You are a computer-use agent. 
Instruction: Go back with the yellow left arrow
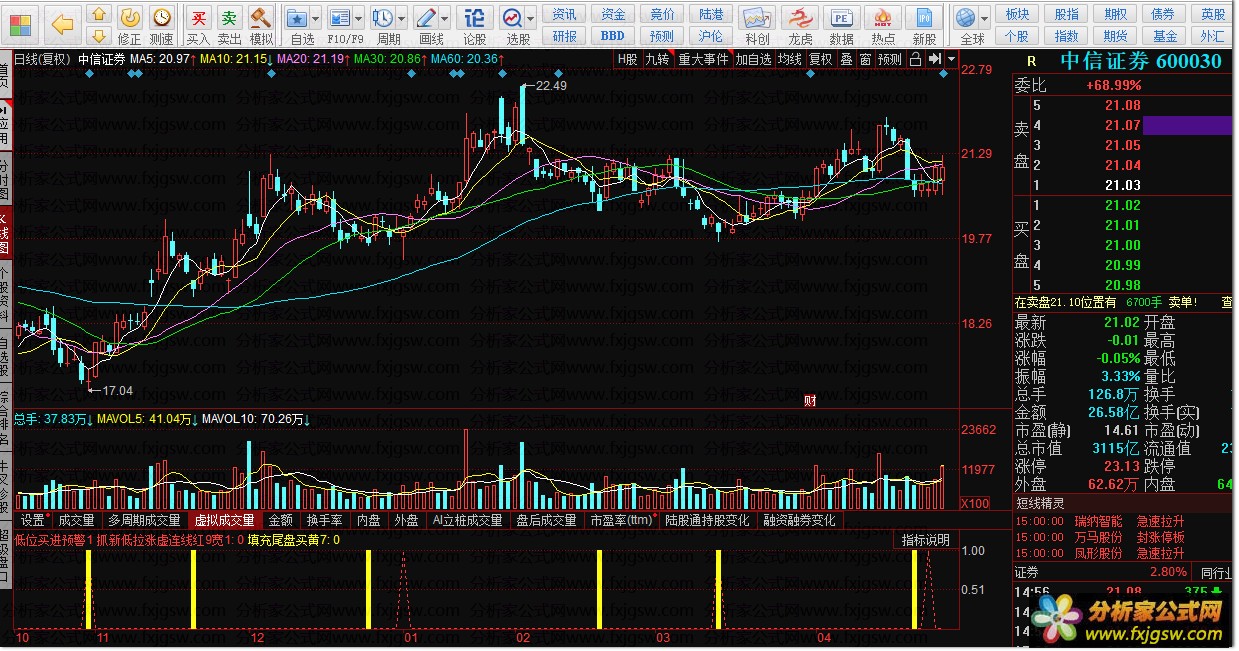tap(62, 23)
